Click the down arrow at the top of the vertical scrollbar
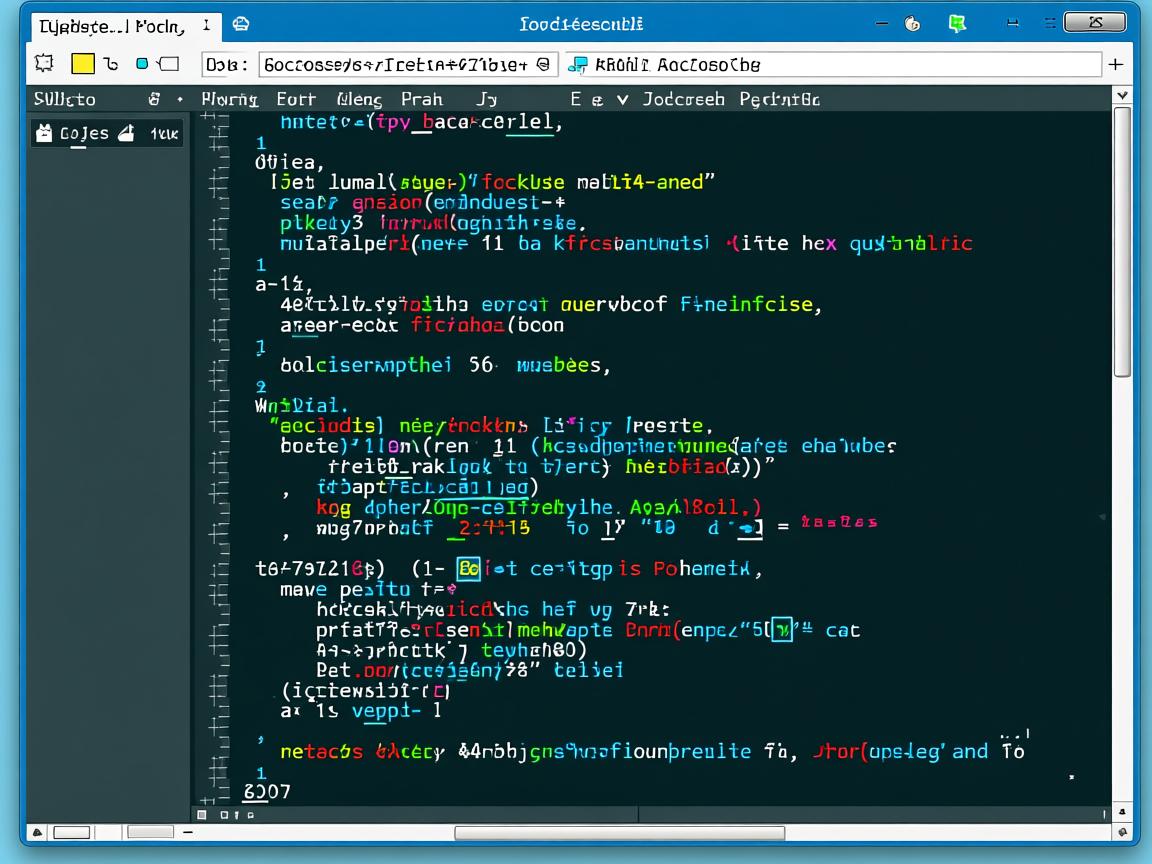Viewport: 1152px width, 864px height. [x=1122, y=95]
